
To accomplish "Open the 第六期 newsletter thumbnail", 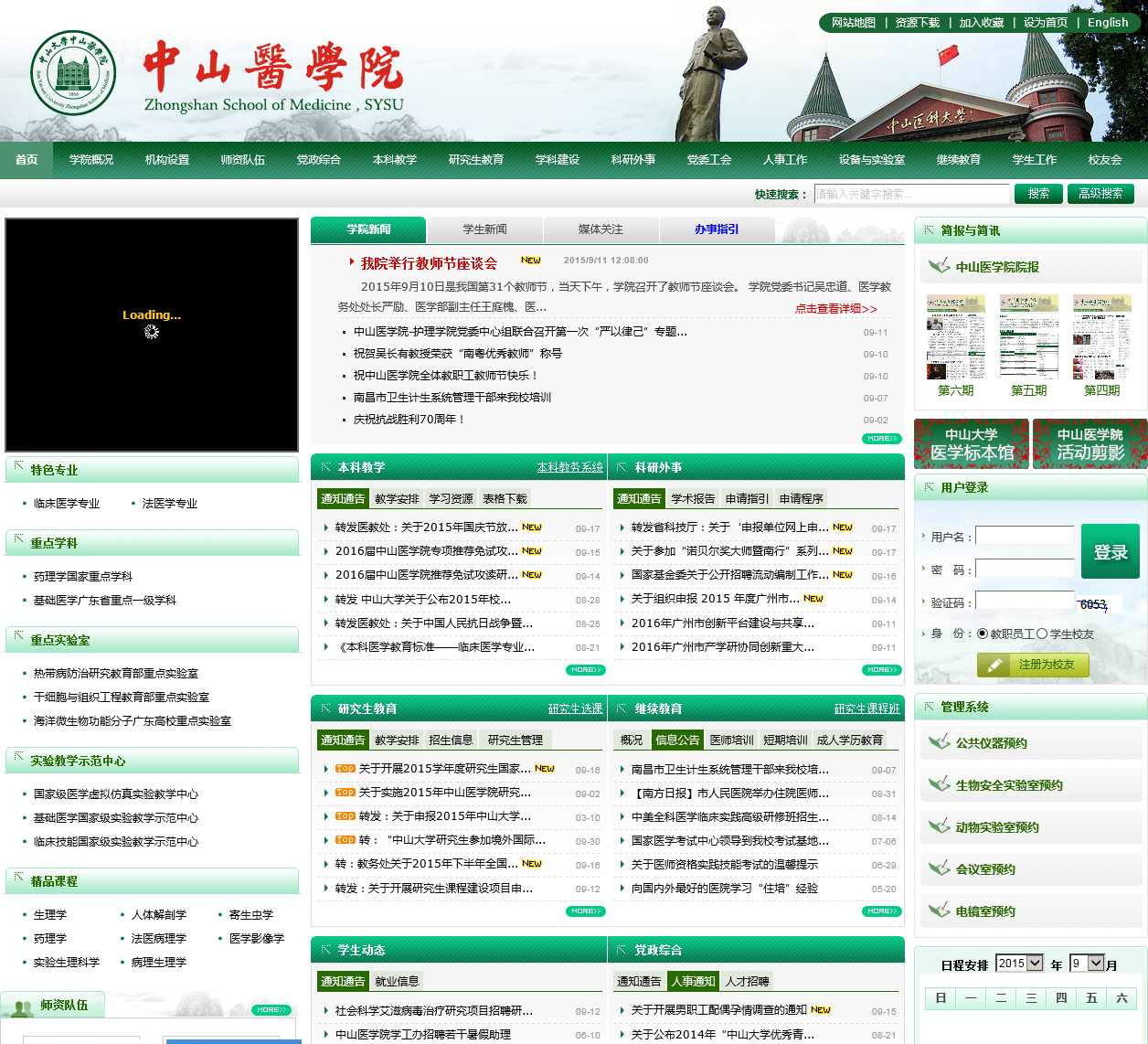I will point(955,337).
